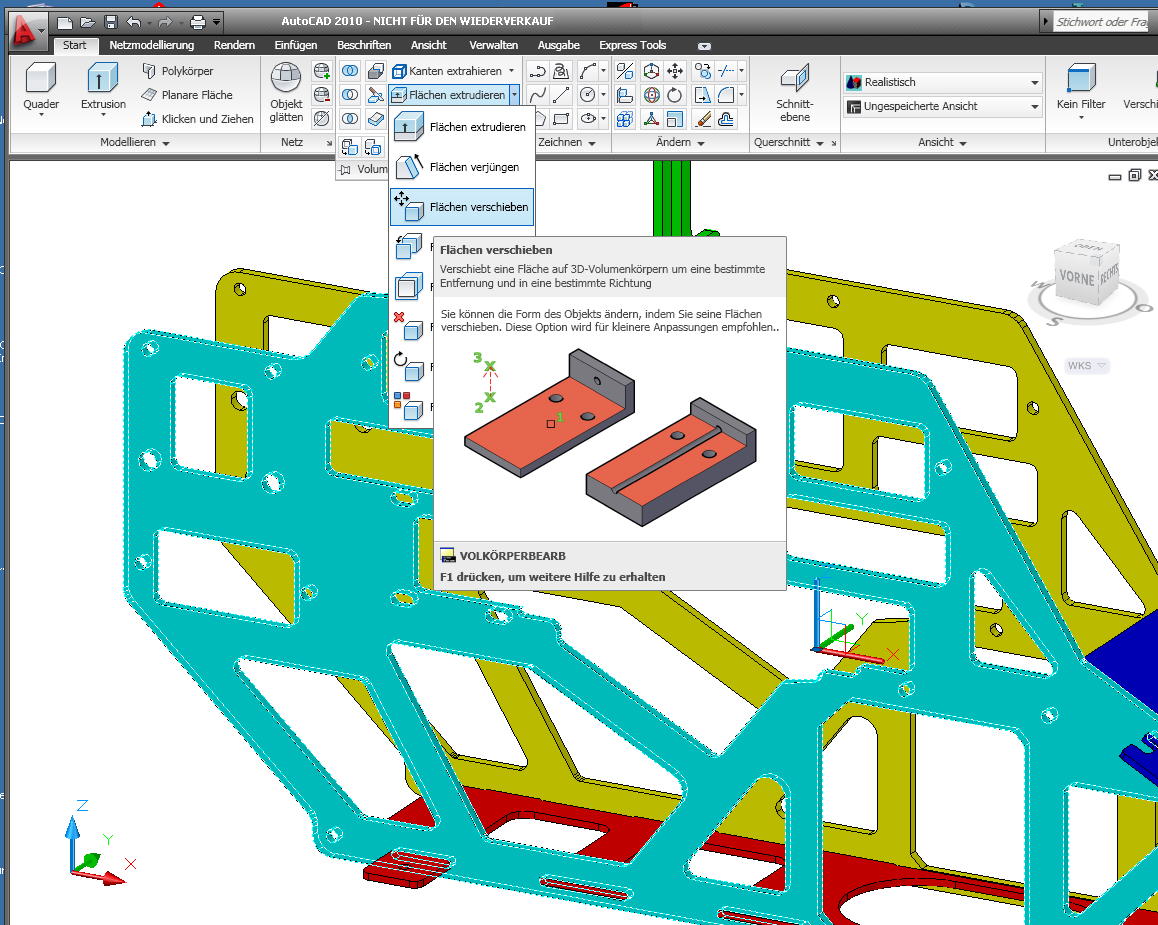The height and width of the screenshot is (925, 1158).
Task: Expand the Ansicht panel title
Action: [x=942, y=142]
